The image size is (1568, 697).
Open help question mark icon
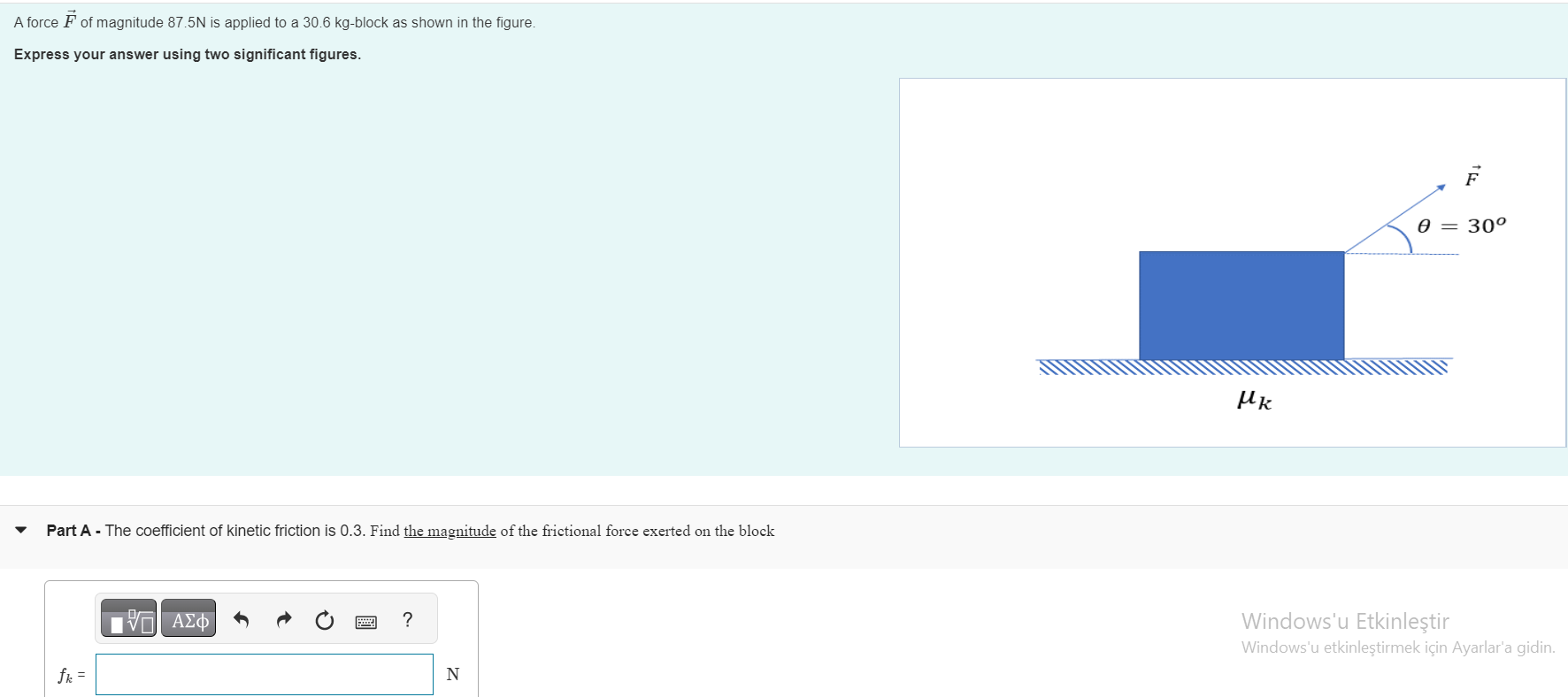pyautogui.click(x=407, y=619)
